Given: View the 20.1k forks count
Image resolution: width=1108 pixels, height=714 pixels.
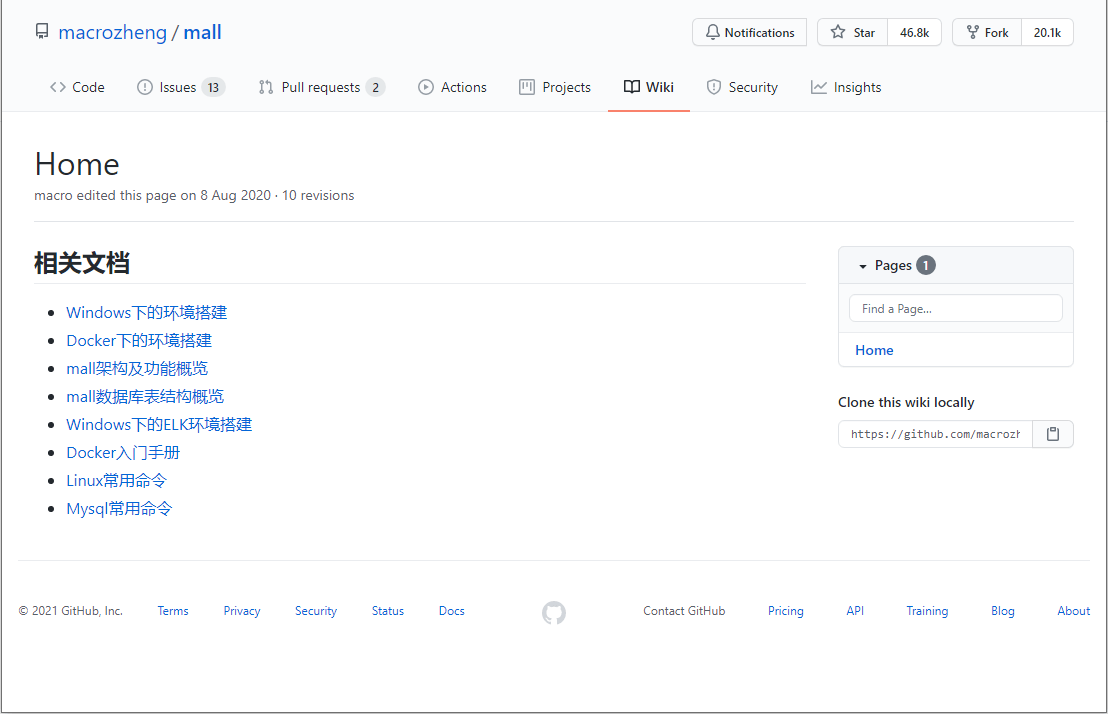Looking at the screenshot, I should click(x=1047, y=33).
